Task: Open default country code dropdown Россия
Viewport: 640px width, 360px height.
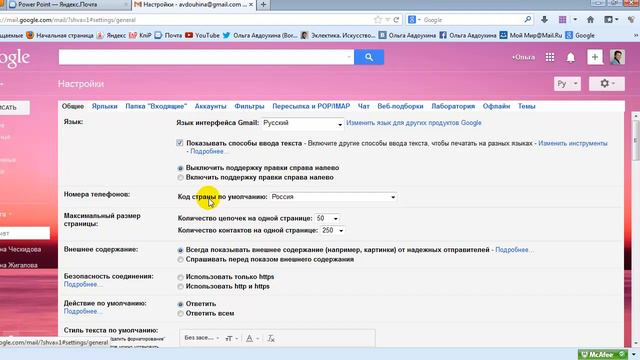Action: [333, 197]
